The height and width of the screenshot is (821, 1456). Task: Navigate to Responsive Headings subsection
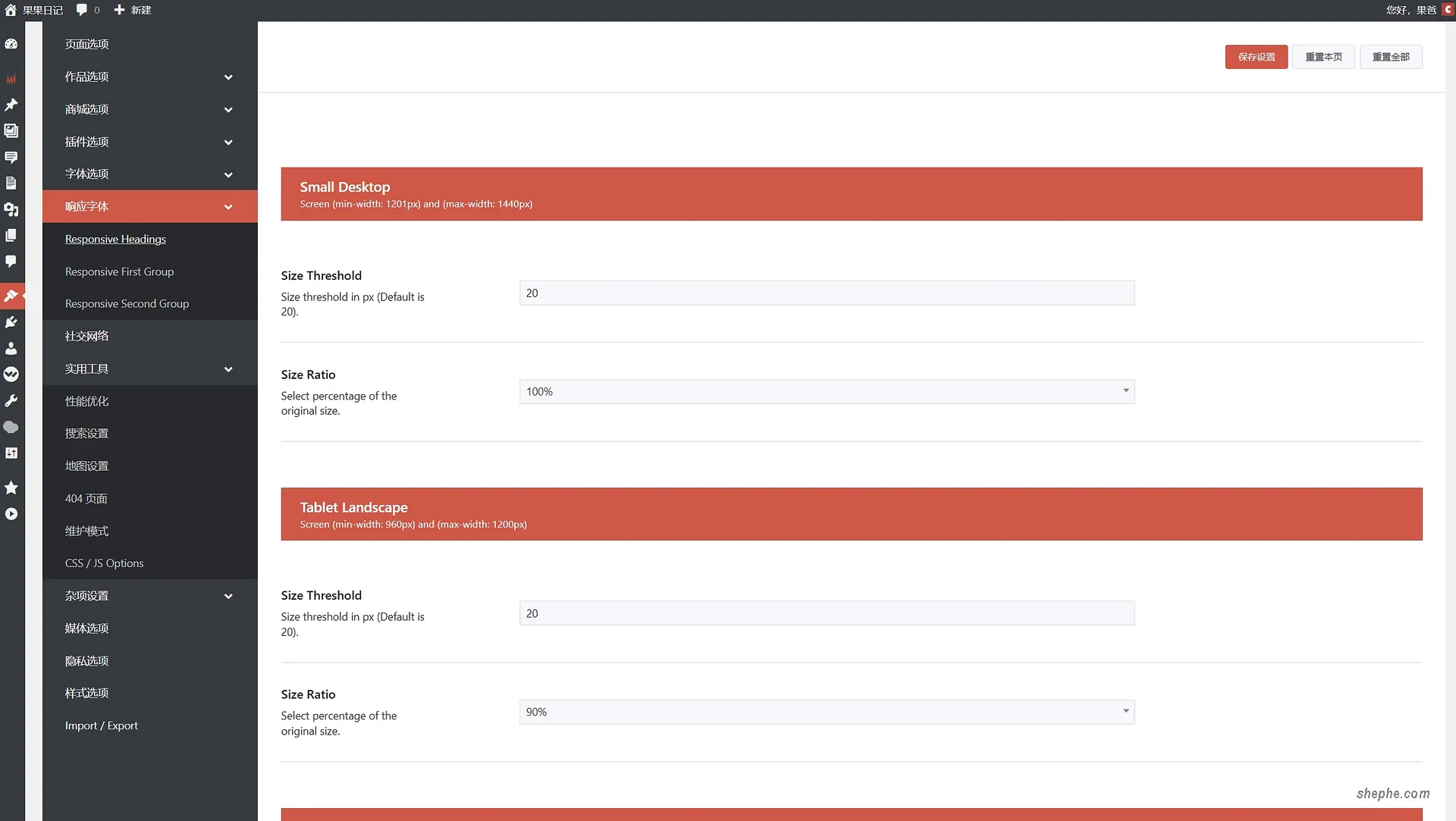[x=115, y=238]
